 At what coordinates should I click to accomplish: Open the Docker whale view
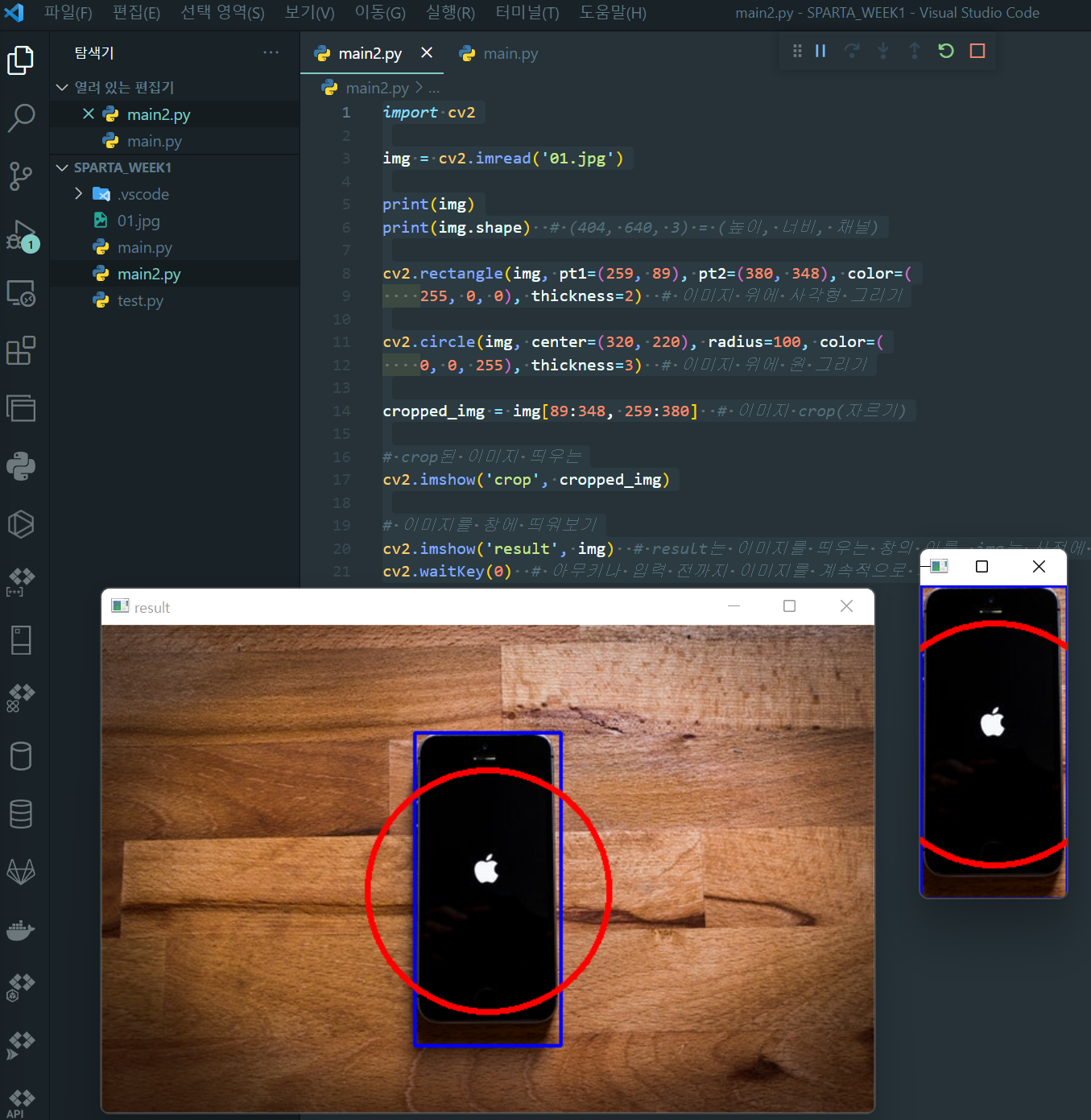(21, 930)
